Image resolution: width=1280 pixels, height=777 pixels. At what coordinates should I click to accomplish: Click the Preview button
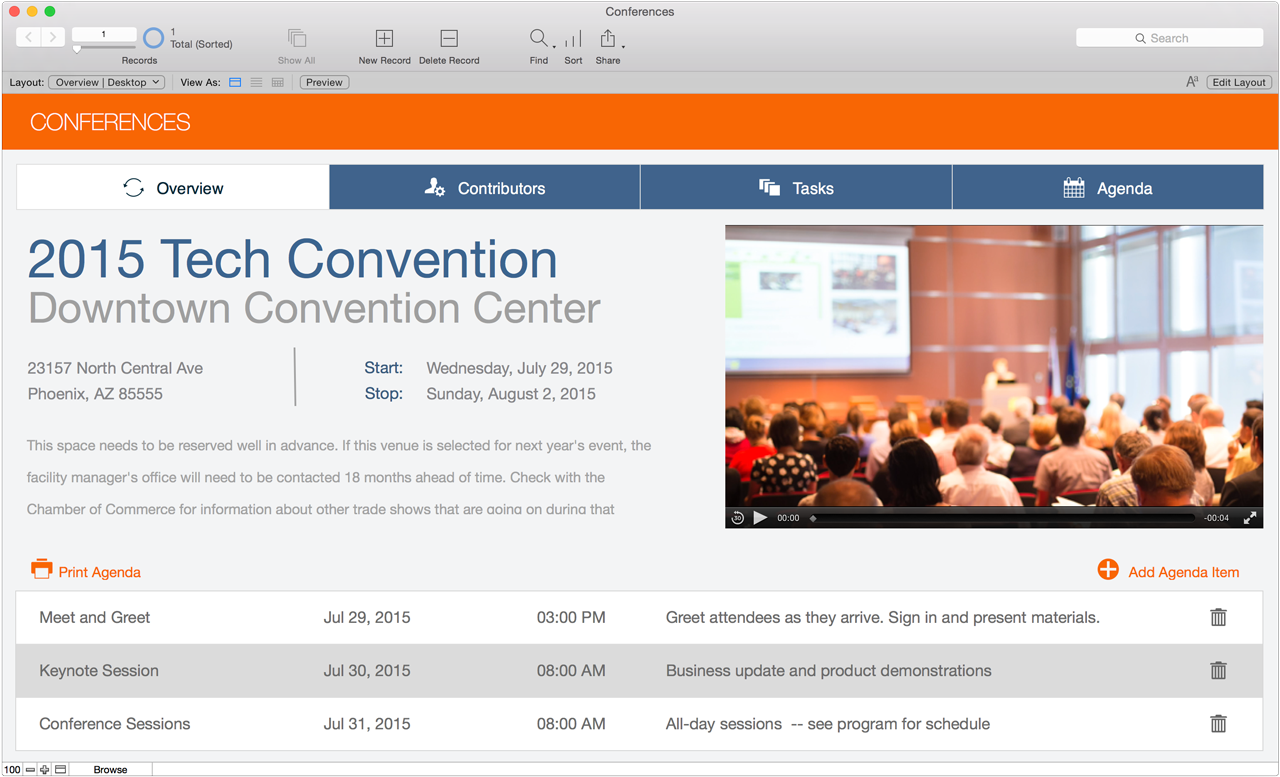(324, 83)
